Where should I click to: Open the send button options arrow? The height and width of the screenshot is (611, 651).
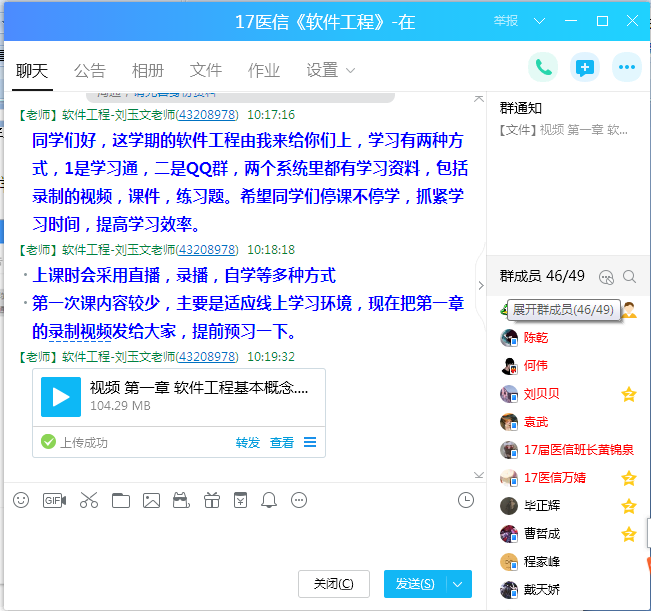(x=458, y=584)
